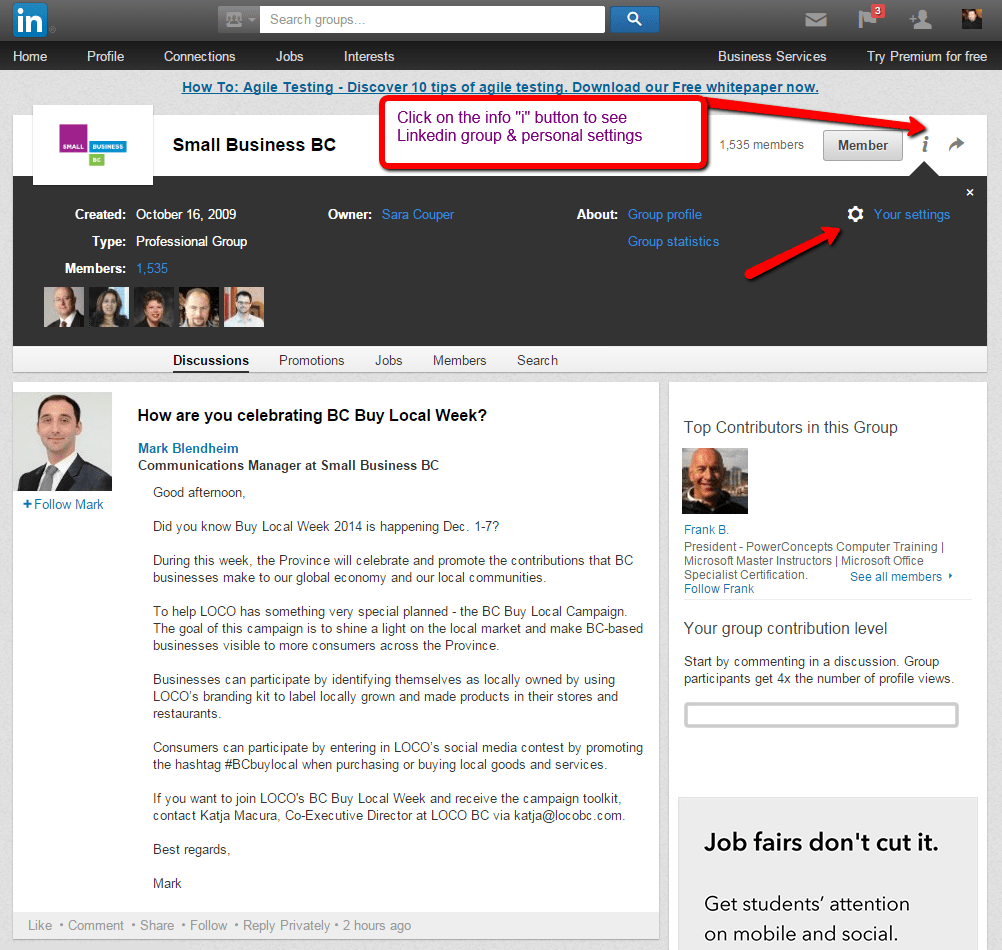The height and width of the screenshot is (950, 1002).
Task: Open the agile testing whitepaper link
Action: pyautogui.click(x=501, y=87)
